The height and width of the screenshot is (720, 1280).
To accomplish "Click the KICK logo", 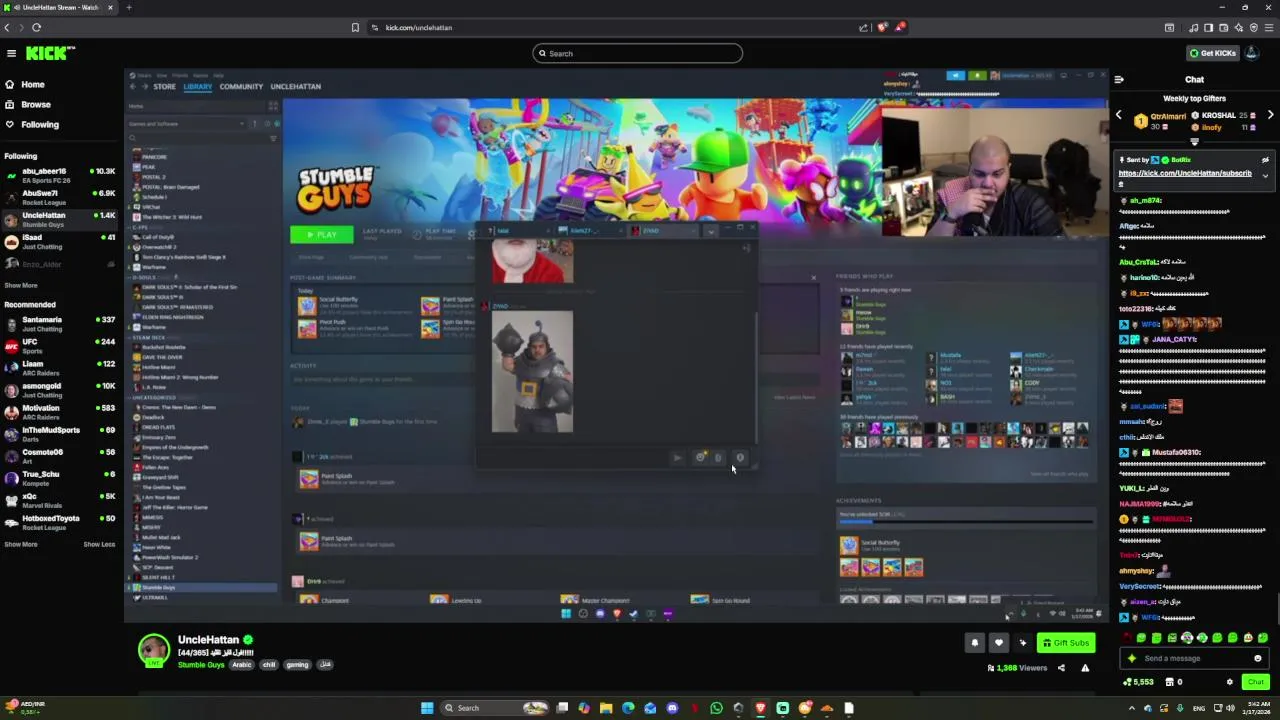I will (x=49, y=53).
